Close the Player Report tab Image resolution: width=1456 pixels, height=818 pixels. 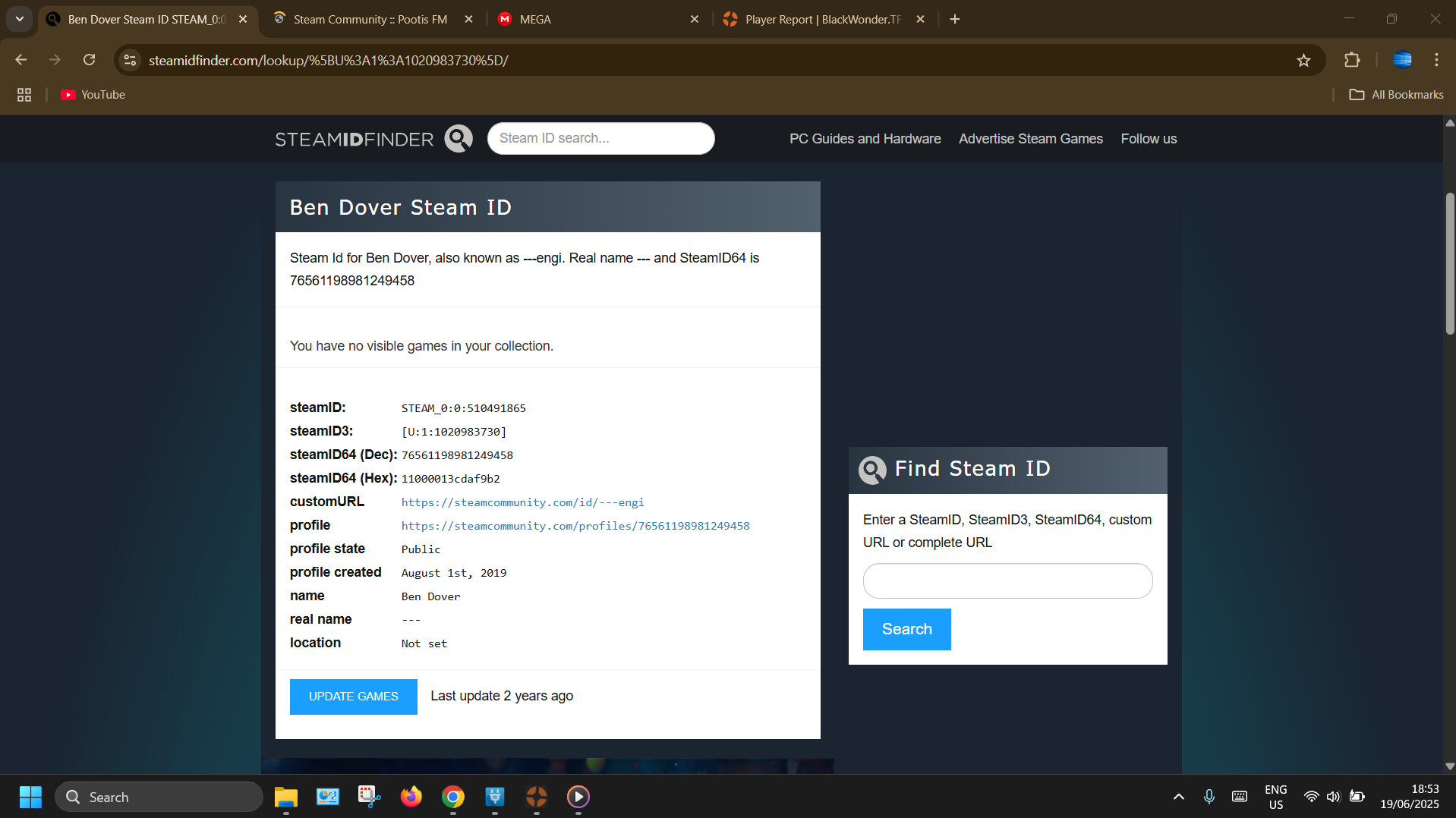(x=920, y=19)
